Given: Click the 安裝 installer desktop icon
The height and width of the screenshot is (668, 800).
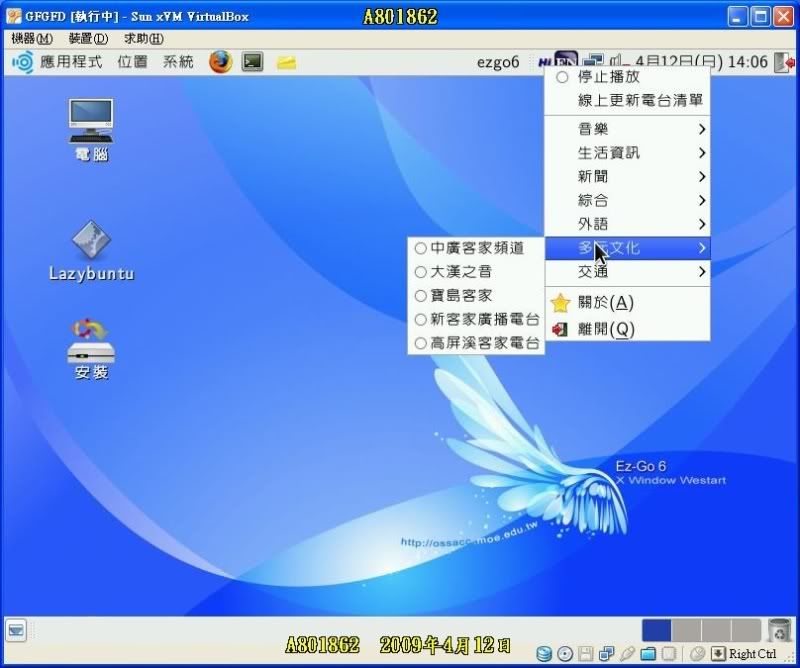Looking at the screenshot, I should 91,349.
